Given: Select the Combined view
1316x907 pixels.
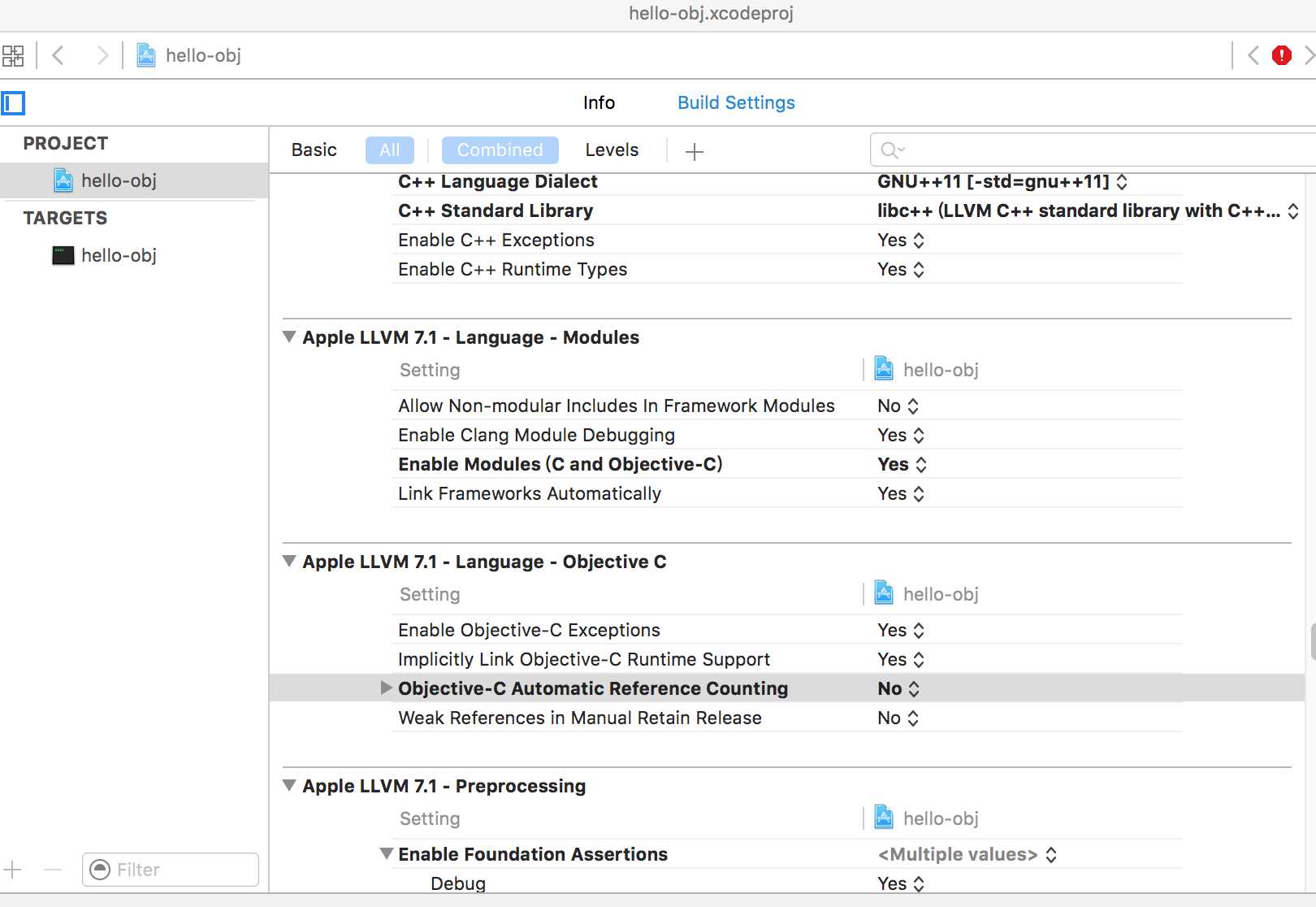Looking at the screenshot, I should click(500, 150).
